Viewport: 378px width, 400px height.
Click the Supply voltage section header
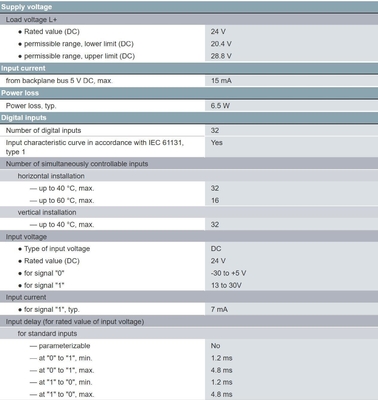pyautogui.click(x=189, y=7)
